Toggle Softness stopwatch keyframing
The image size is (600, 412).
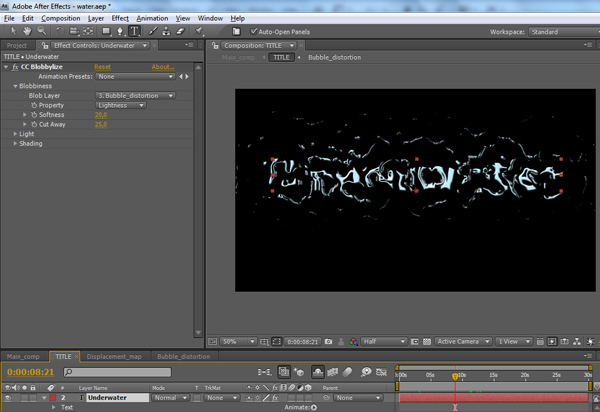[x=34, y=115]
